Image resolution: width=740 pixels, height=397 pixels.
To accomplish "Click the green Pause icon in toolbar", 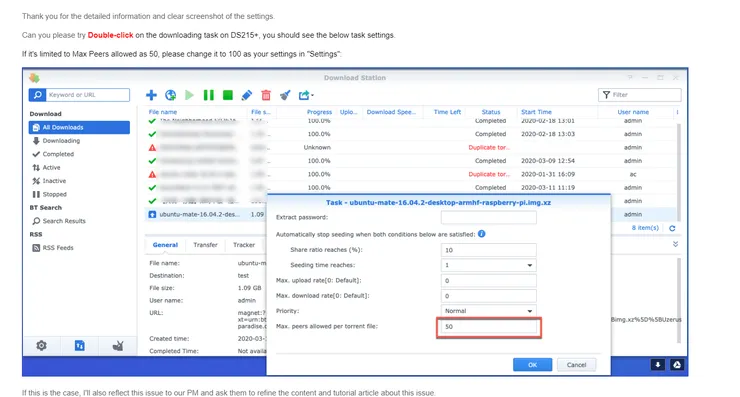I will pos(209,95).
